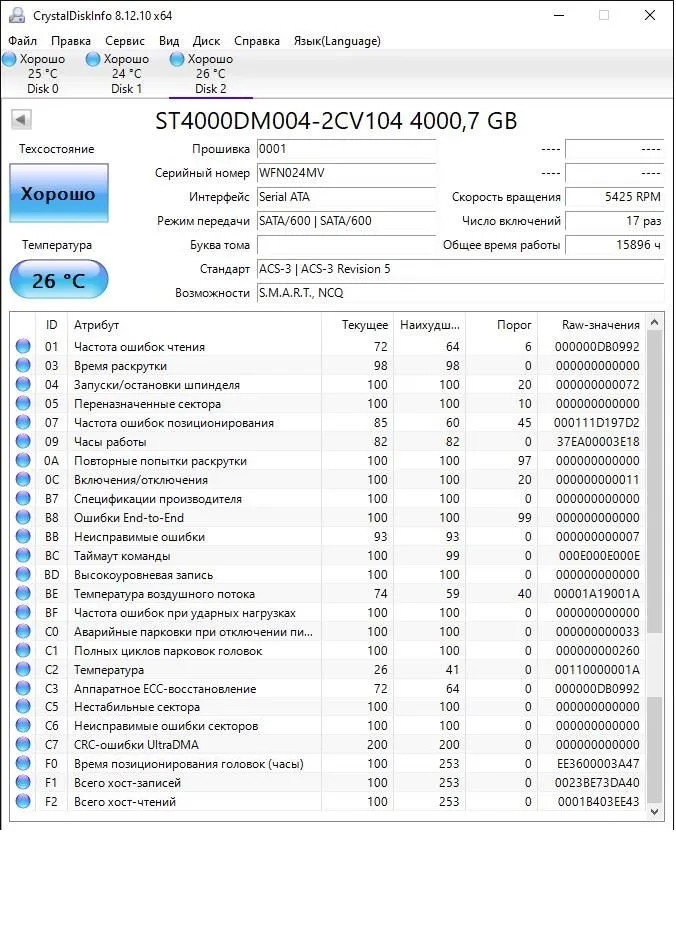The height and width of the screenshot is (936, 676).
Task: Click raw value 37EA00003E18
Action: (x=598, y=442)
